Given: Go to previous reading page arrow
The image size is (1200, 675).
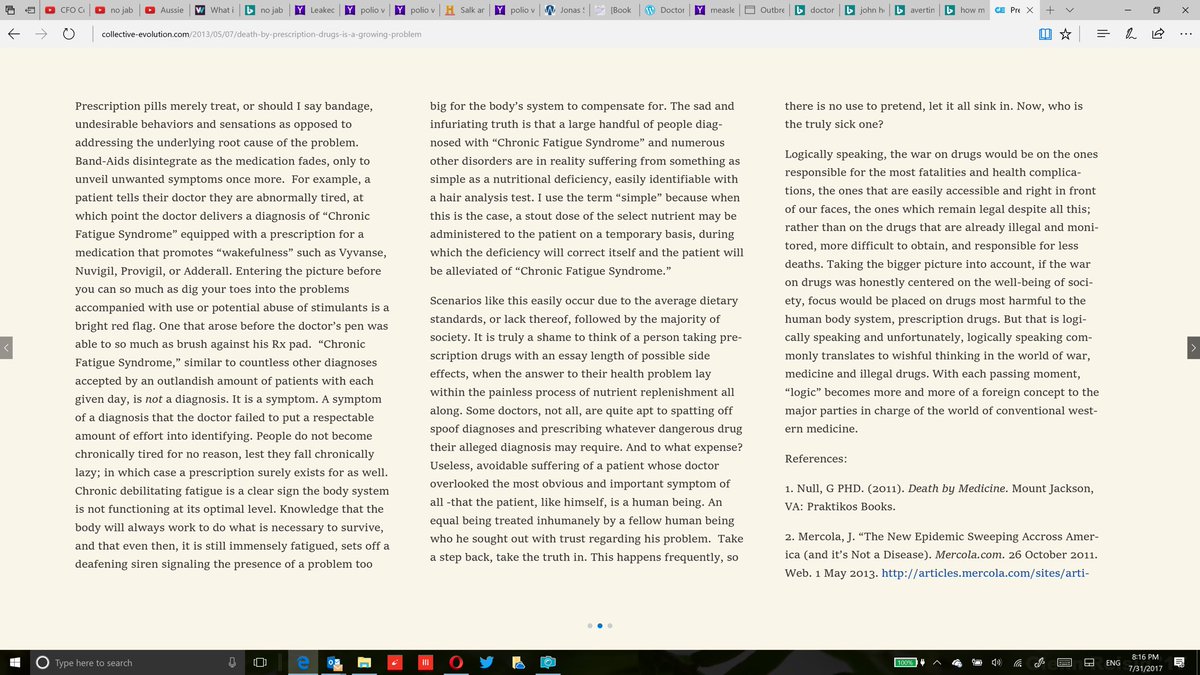Looking at the screenshot, I should click(x=7, y=347).
